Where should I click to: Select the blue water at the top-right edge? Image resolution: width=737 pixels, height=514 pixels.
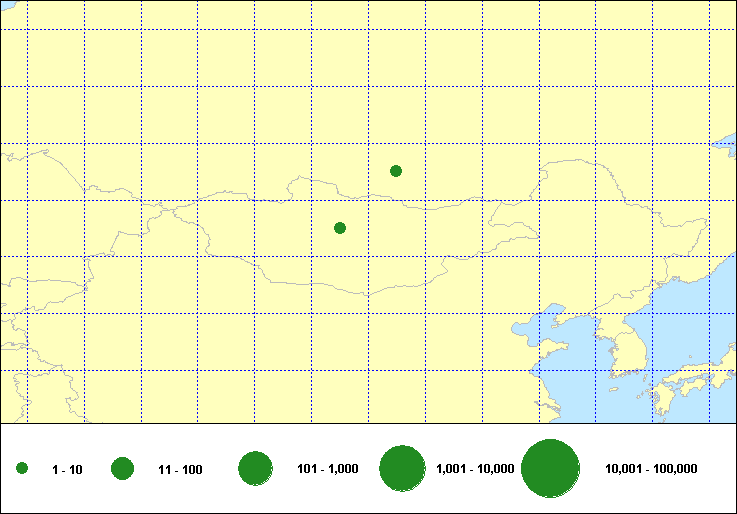(x=727, y=150)
